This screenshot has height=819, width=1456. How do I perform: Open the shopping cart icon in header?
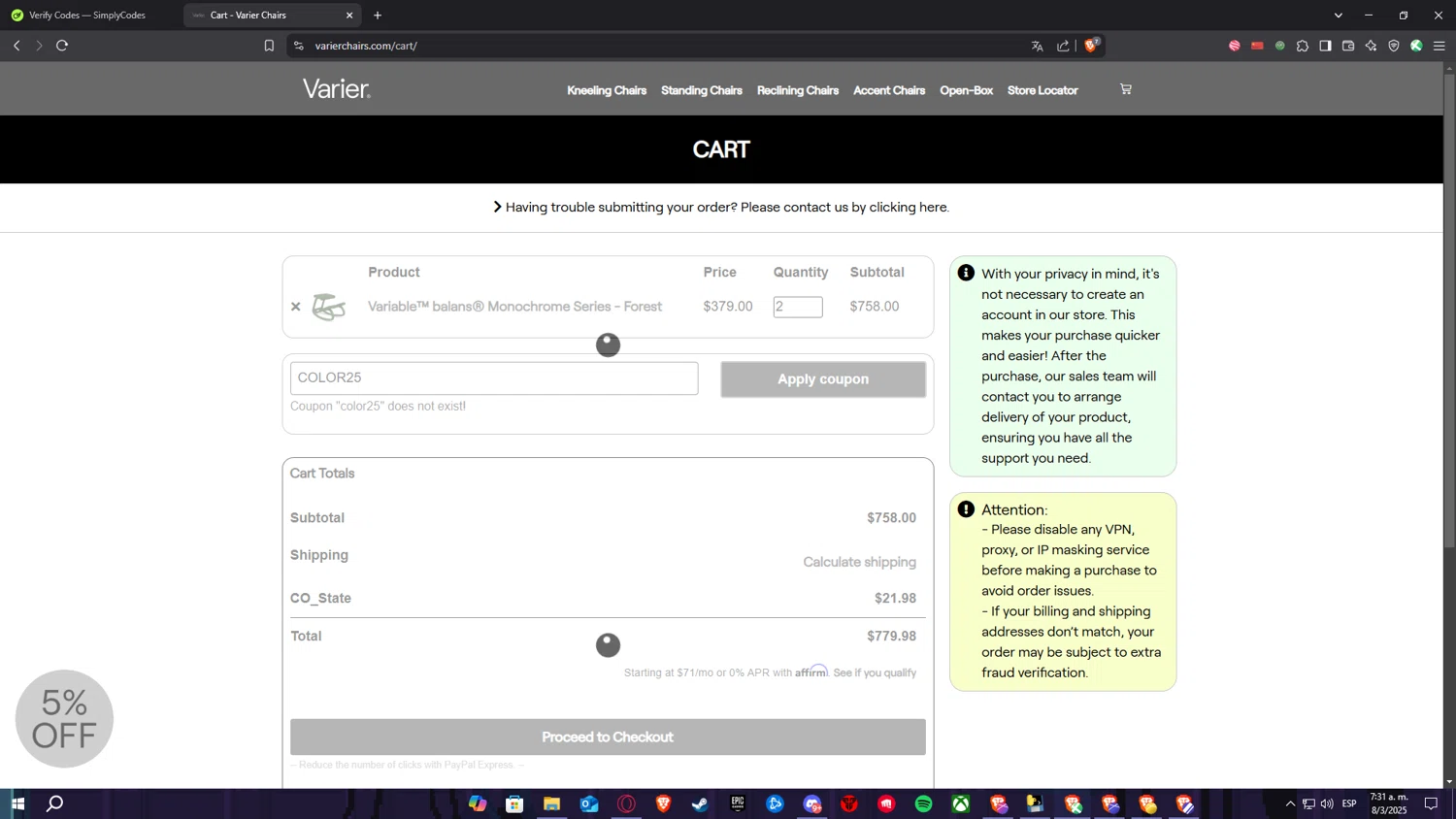tap(1126, 89)
